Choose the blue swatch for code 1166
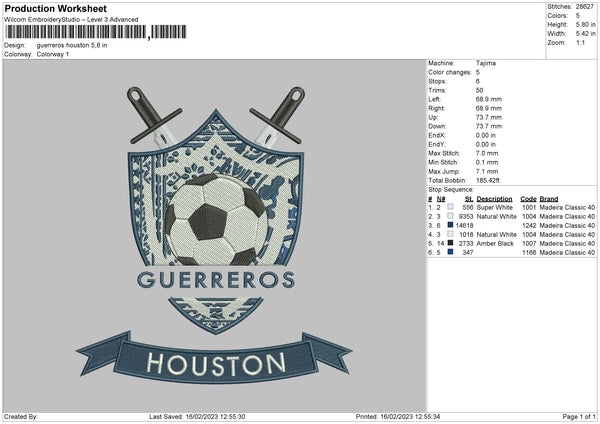Image resolution: width=600 pixels, height=424 pixels. point(450,252)
